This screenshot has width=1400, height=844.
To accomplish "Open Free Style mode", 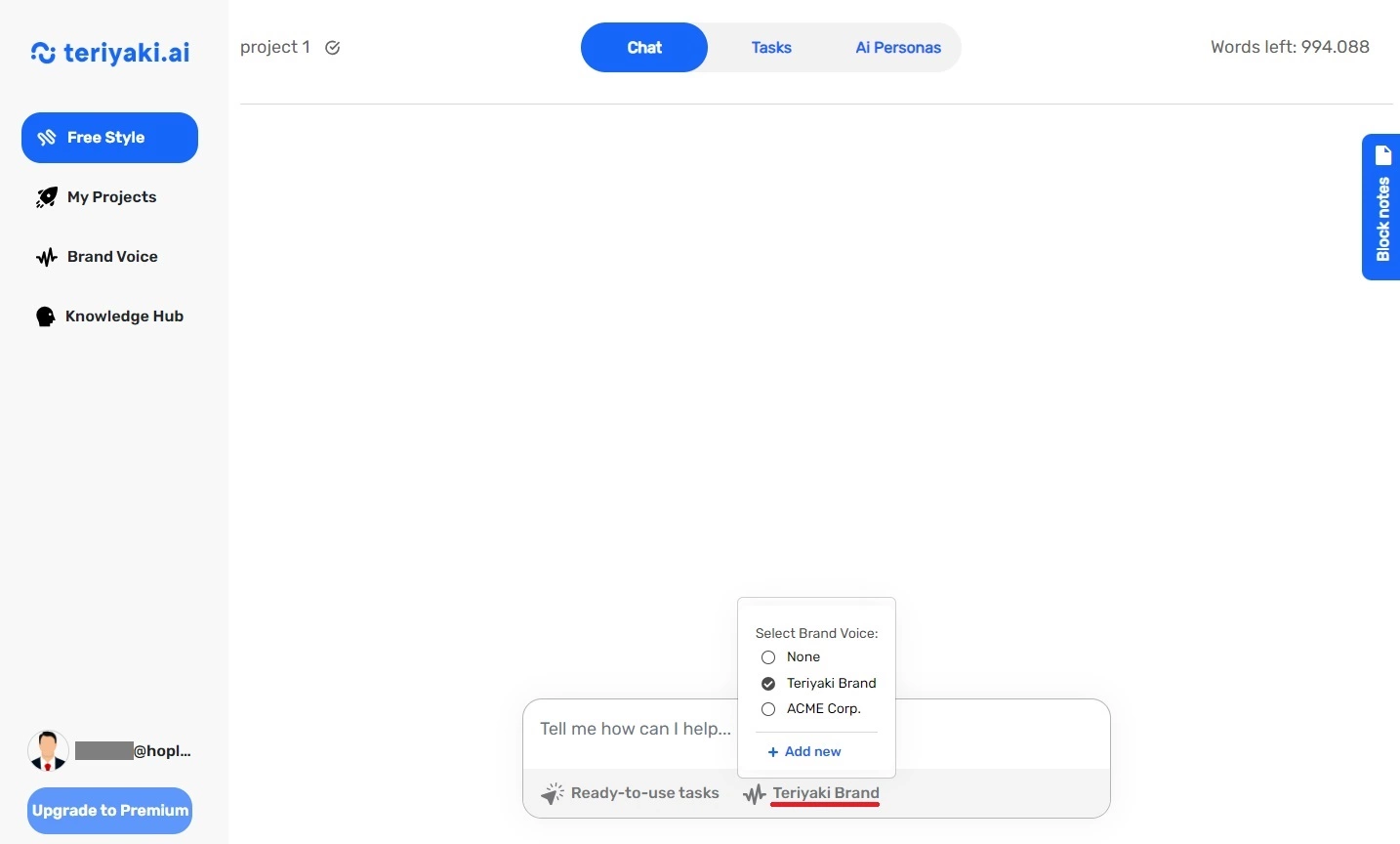I will [x=109, y=138].
